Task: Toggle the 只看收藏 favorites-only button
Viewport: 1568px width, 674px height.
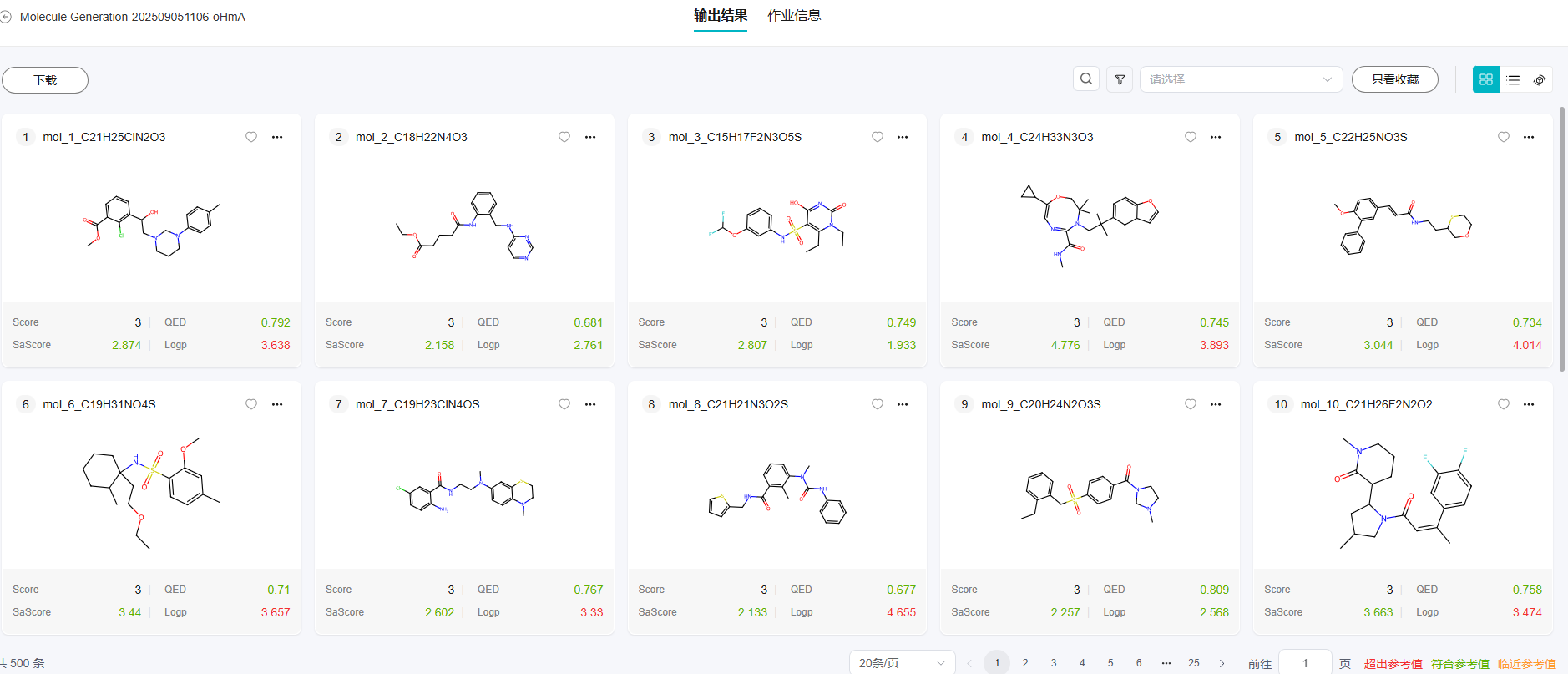Action: point(1395,79)
